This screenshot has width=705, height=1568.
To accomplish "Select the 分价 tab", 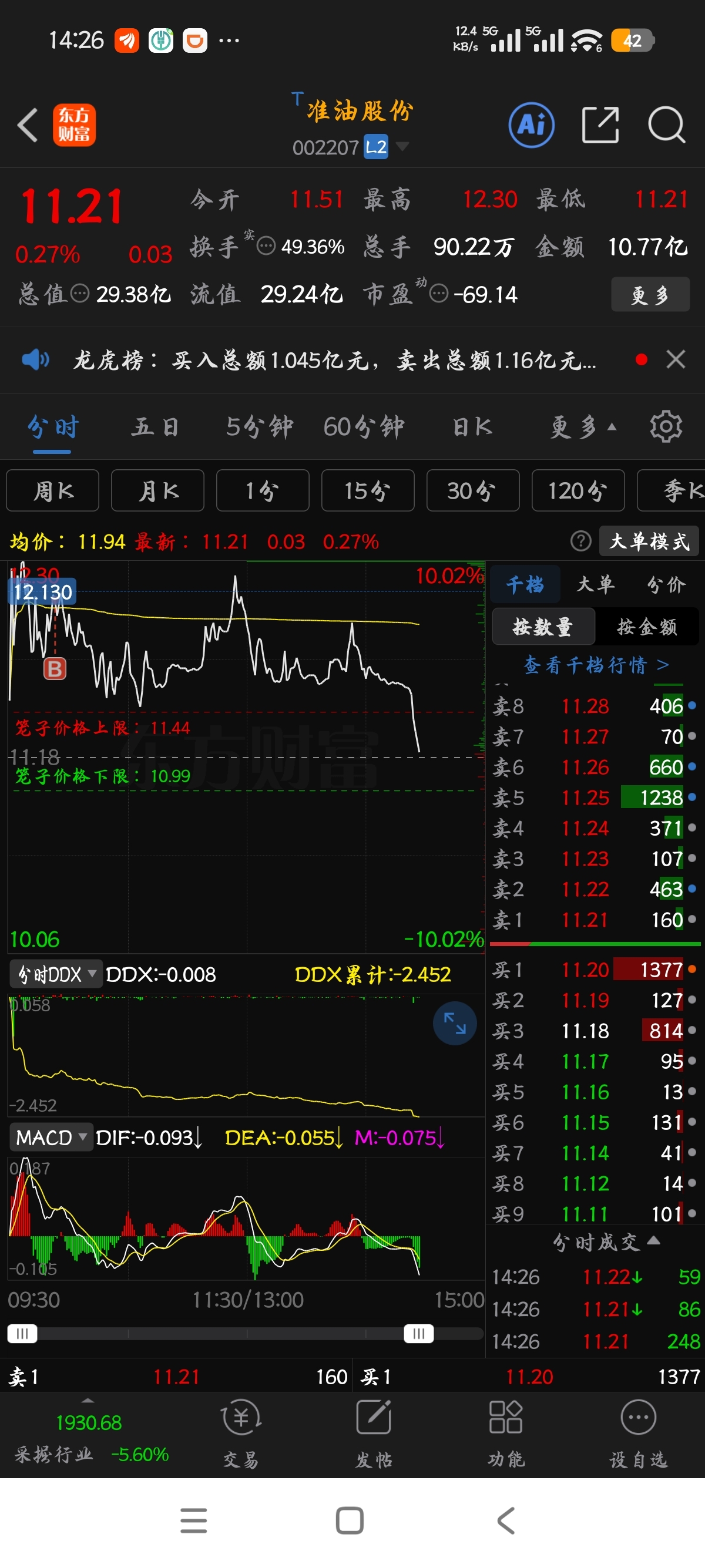I will pyautogui.click(x=667, y=584).
